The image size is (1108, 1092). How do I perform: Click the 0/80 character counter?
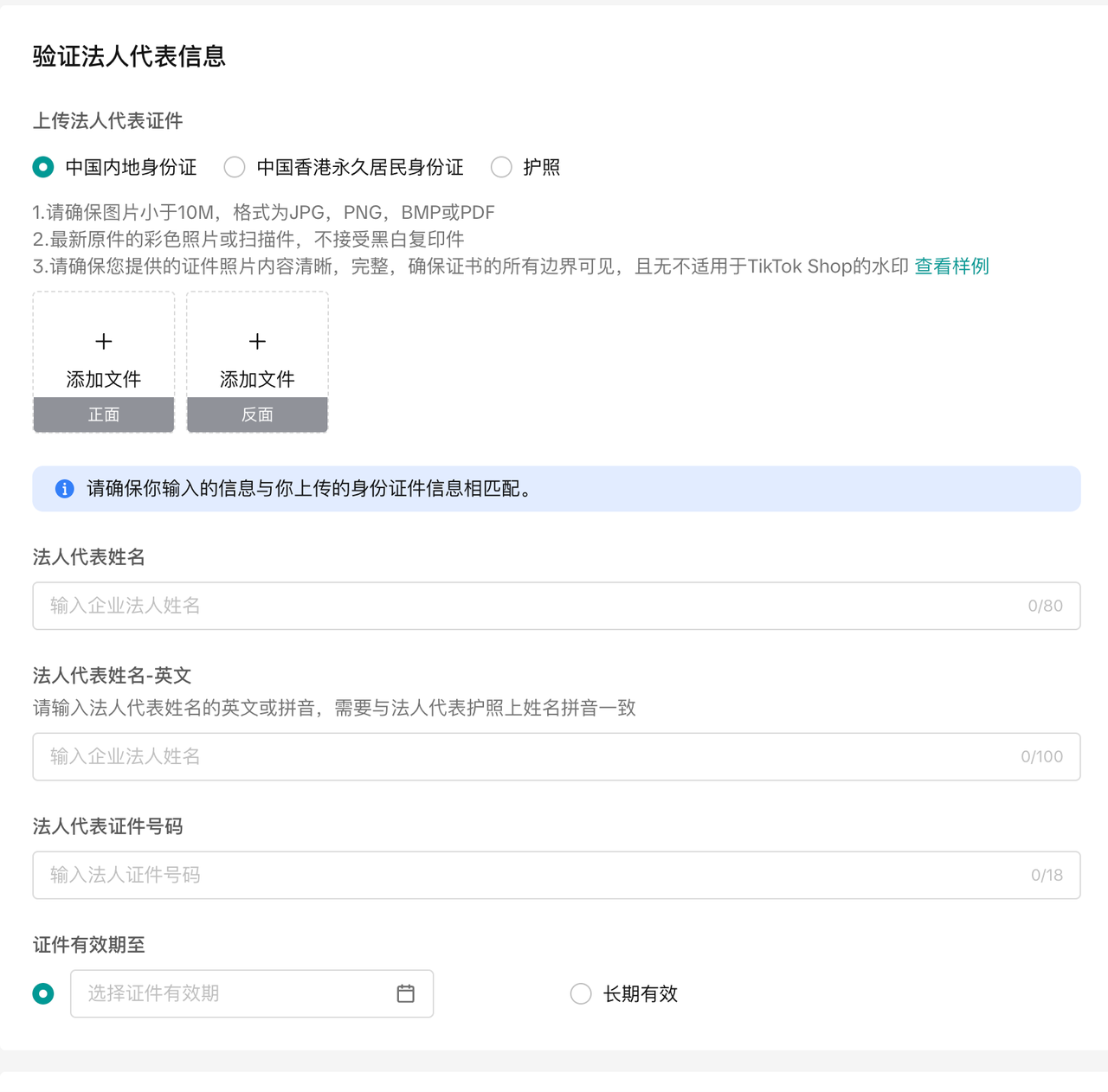(1045, 606)
